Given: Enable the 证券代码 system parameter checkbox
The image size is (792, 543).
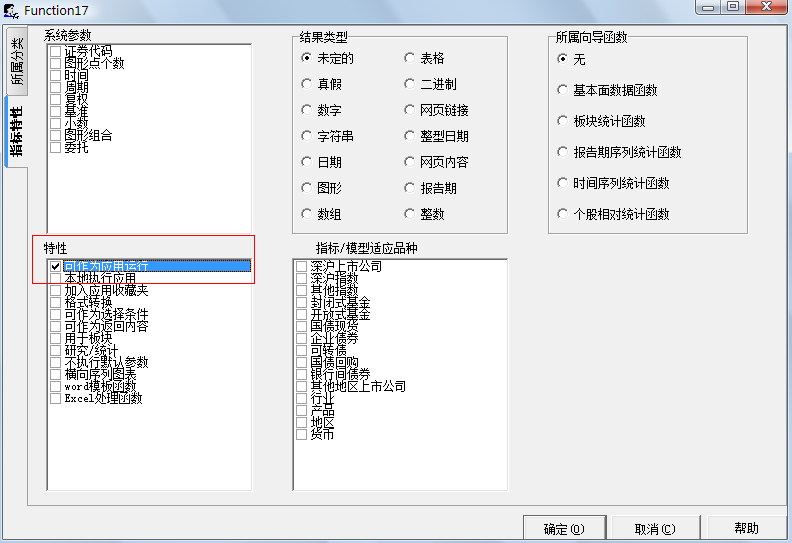Looking at the screenshot, I should pos(55,51).
